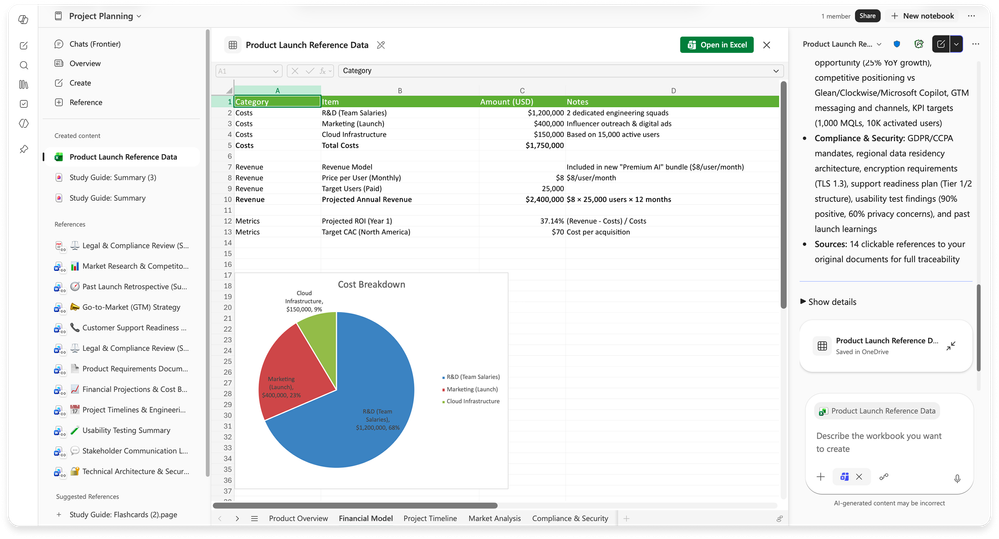
Task: Click the next-sheet arrow left of sheet tabs
Action: pos(237,519)
